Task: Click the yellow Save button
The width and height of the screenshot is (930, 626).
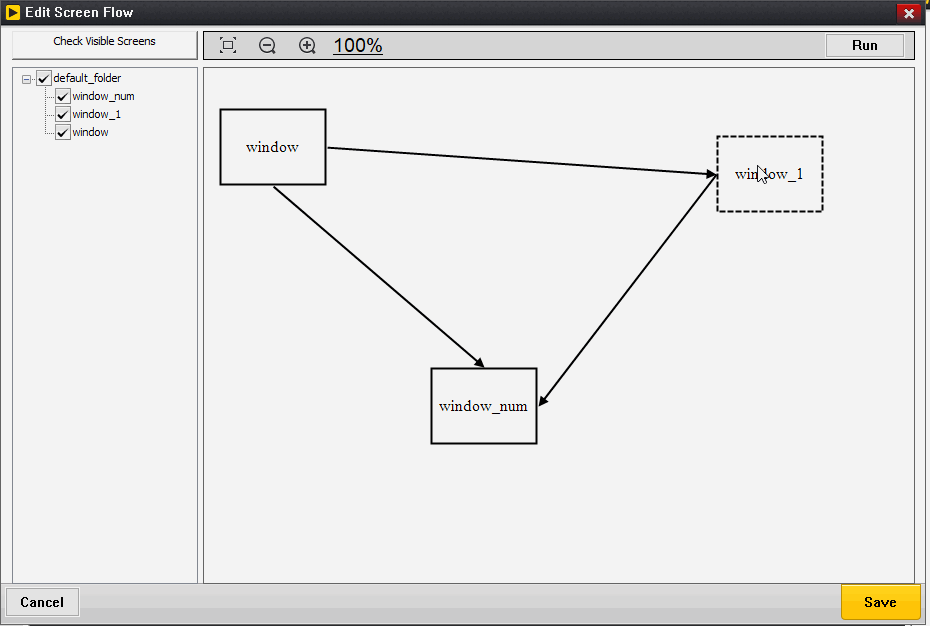Action: 880,602
